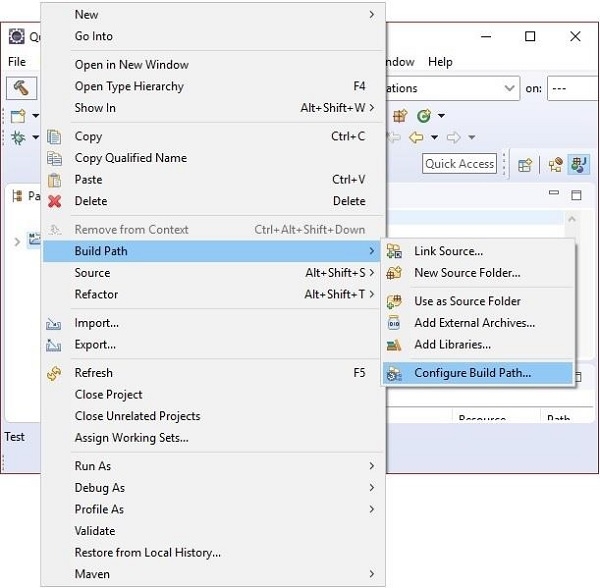Click the Refresh arrows icon
This screenshot has height=588, width=600.
pos(54,373)
